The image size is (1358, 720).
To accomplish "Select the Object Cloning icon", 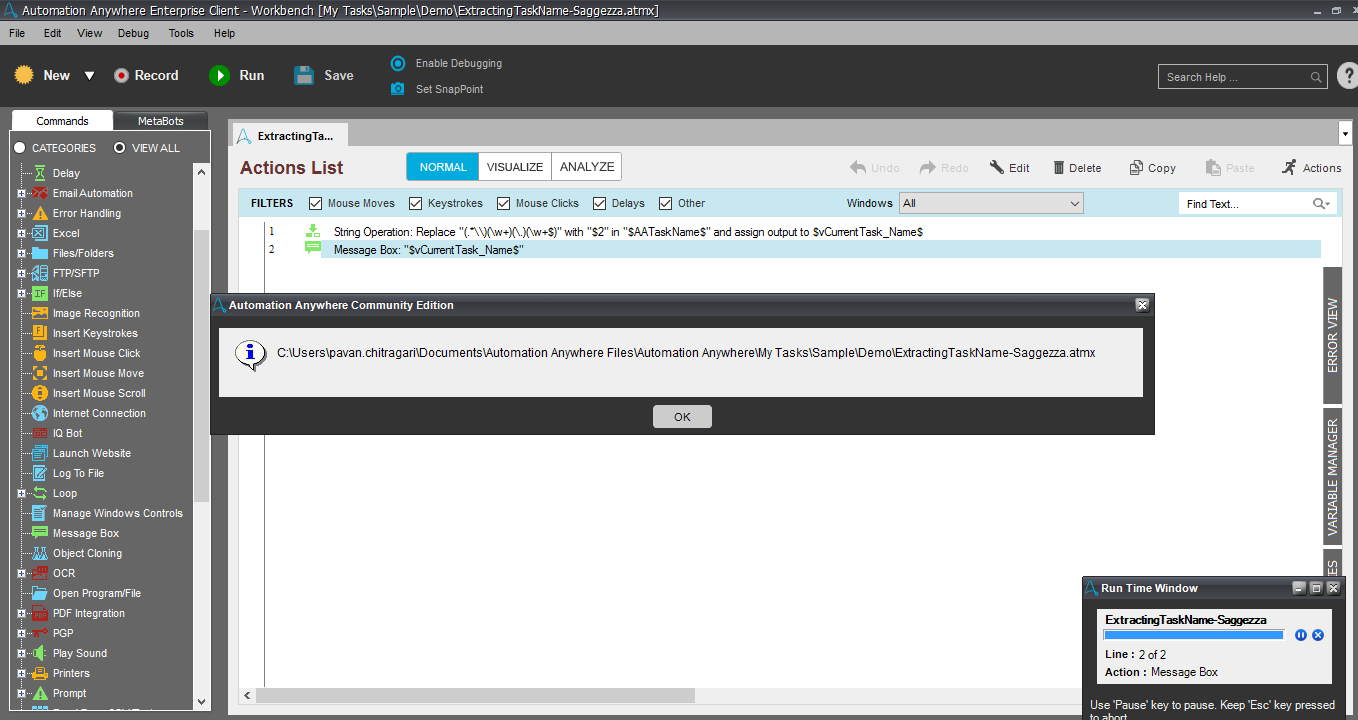I will [x=40, y=553].
